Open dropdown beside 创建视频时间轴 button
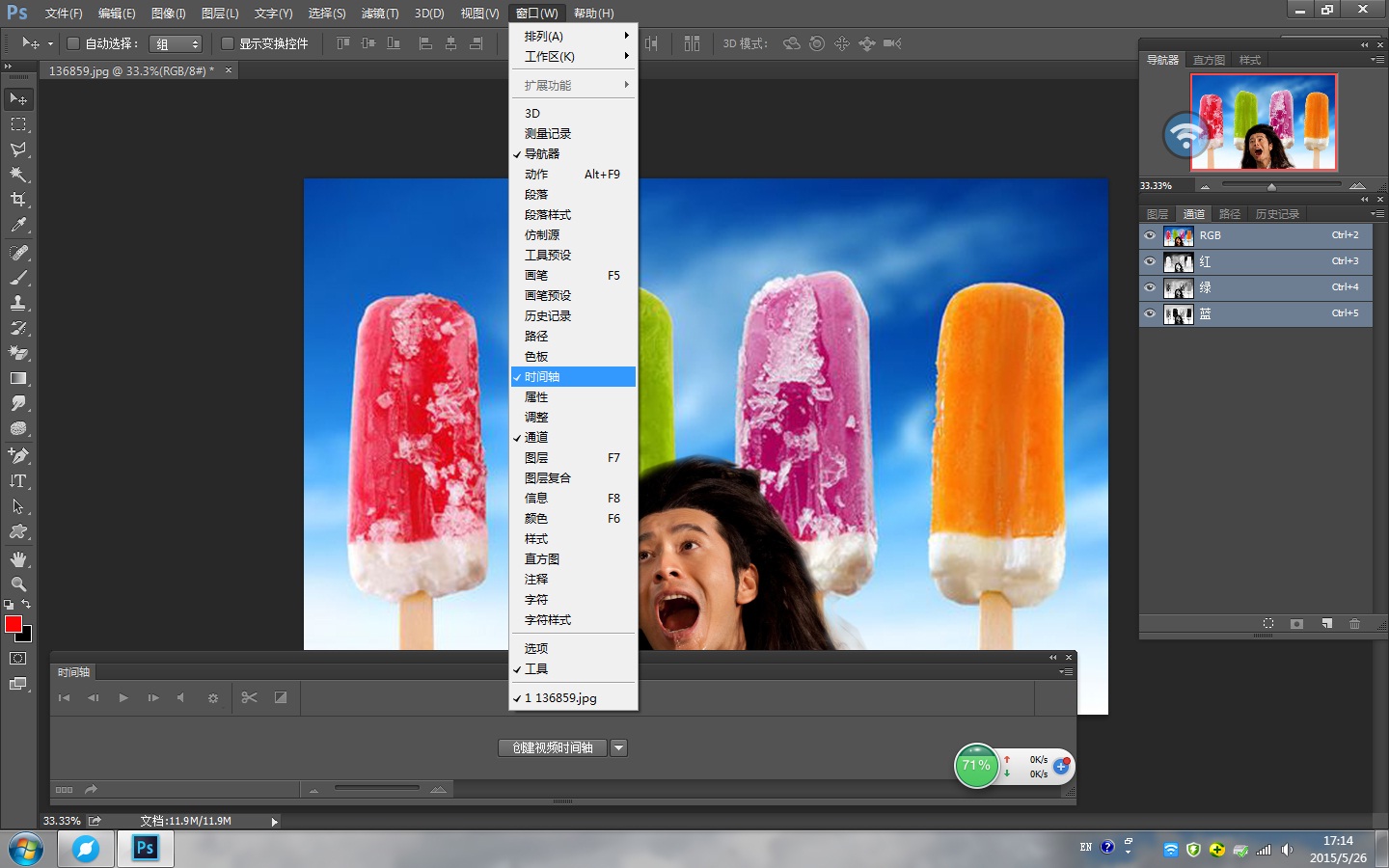 point(618,748)
